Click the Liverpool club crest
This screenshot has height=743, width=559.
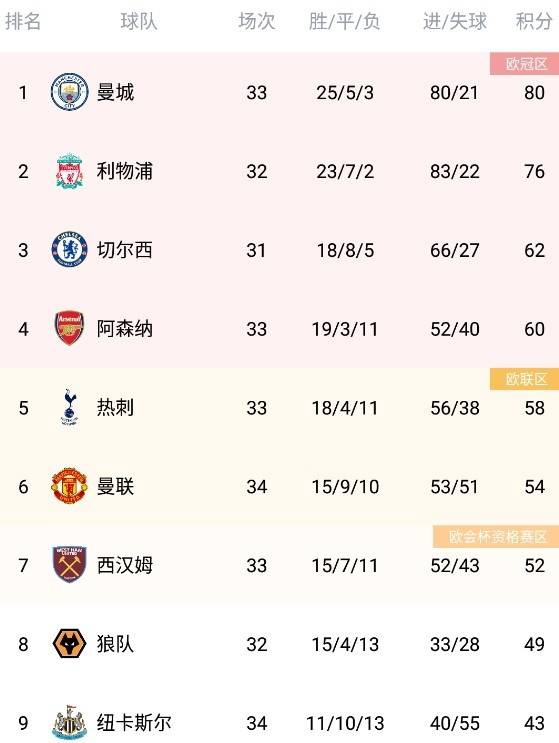click(69, 171)
